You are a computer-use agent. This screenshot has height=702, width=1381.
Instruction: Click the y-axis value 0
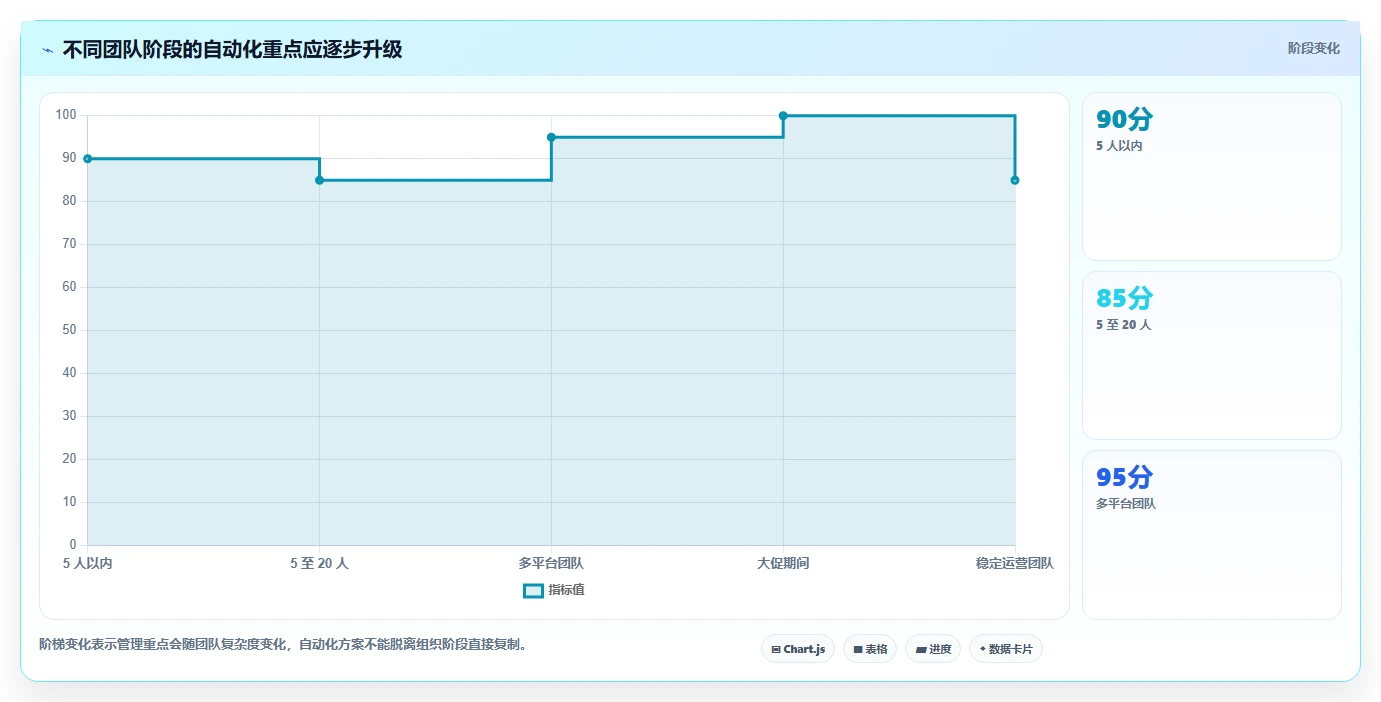point(73,545)
